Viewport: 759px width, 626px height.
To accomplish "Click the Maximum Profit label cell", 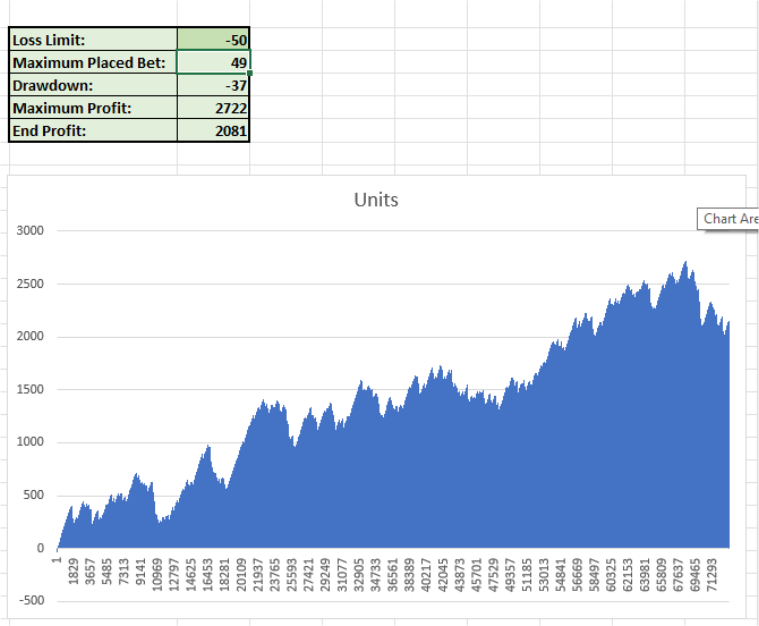I will tap(92, 108).
